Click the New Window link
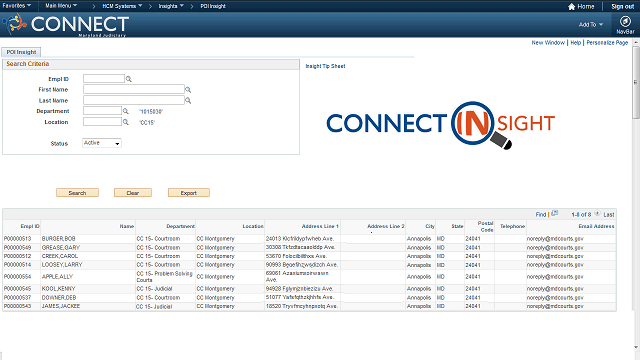 548,42
